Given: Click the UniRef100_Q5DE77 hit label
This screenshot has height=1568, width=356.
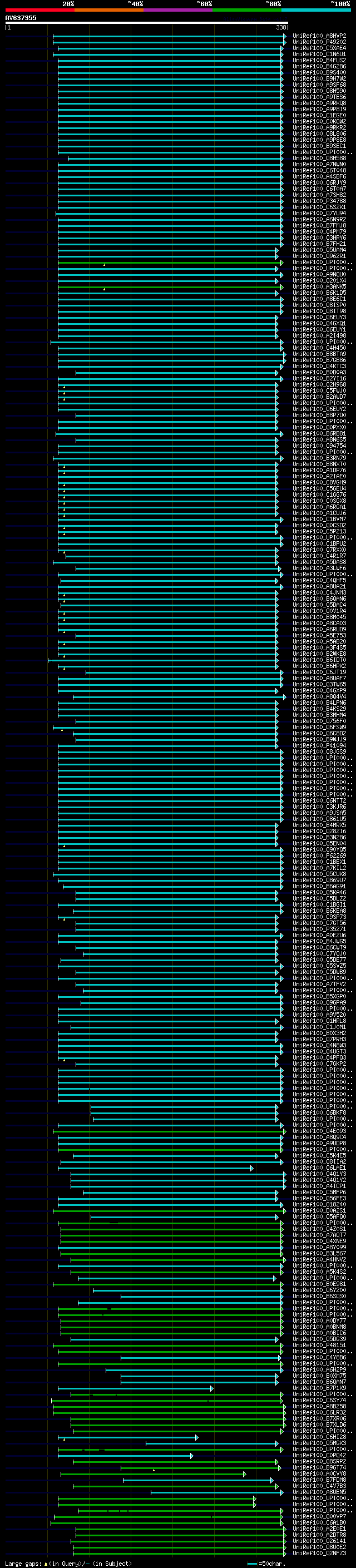Looking at the screenshot, I should (319, 960).
